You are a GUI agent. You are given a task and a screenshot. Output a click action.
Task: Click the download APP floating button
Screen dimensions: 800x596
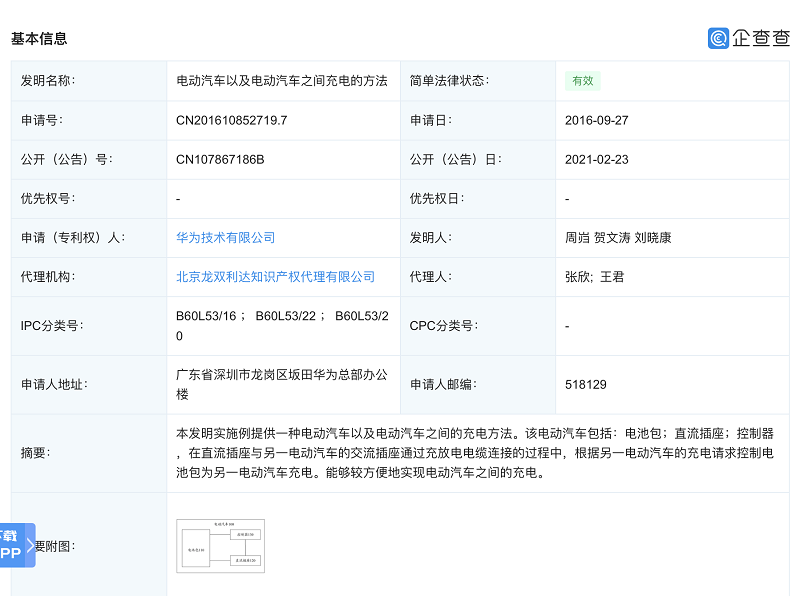coord(17,545)
